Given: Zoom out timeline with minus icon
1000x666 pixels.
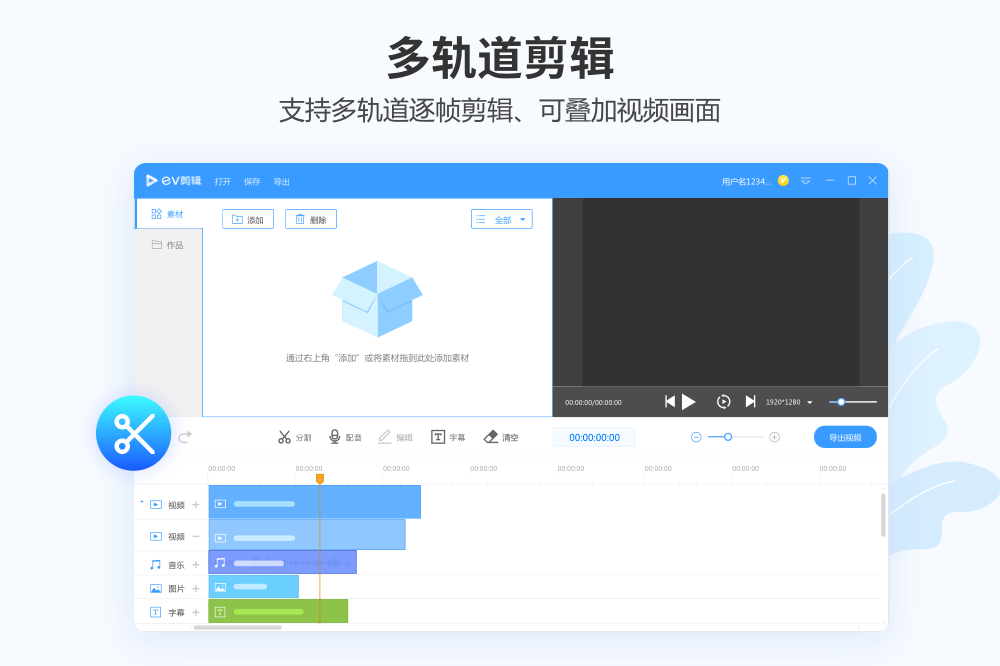Looking at the screenshot, I should pyautogui.click(x=696, y=437).
